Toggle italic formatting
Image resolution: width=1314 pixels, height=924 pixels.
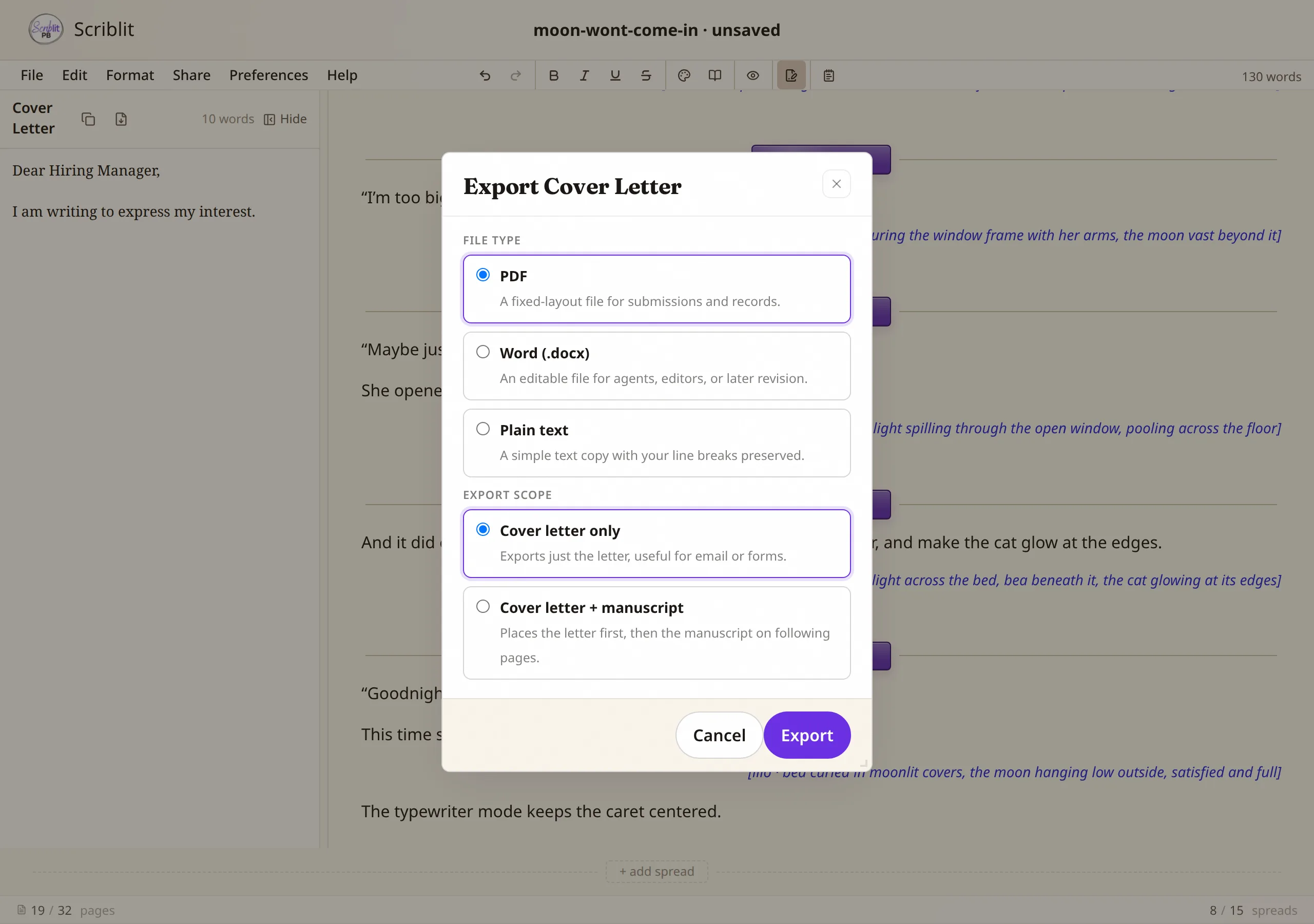point(584,75)
